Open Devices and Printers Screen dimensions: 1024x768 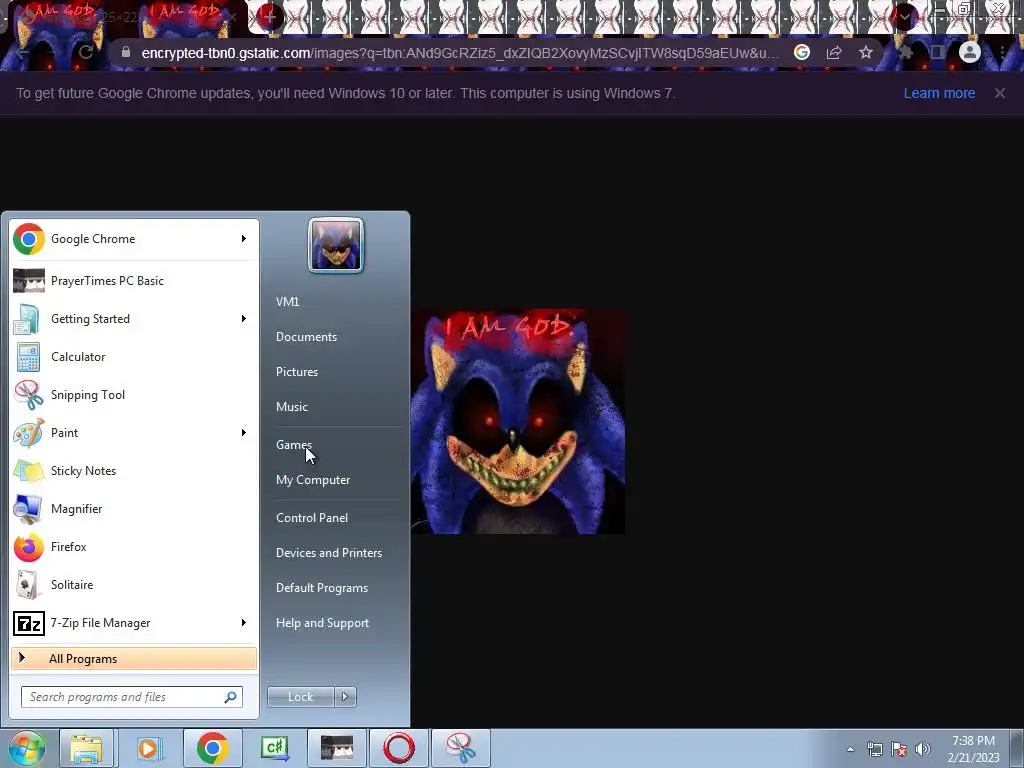point(329,553)
